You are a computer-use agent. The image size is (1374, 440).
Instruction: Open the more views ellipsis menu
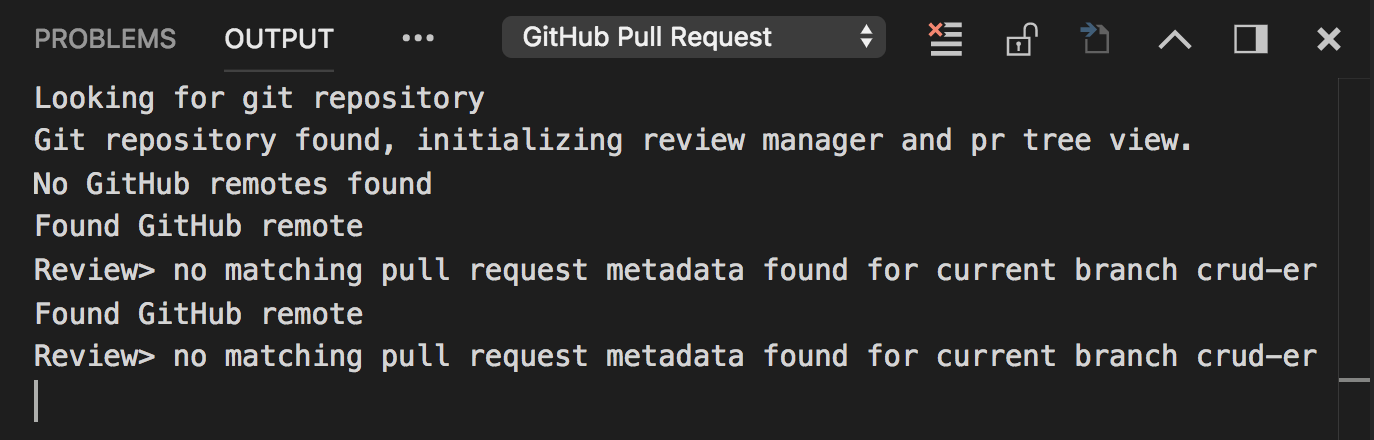point(418,38)
